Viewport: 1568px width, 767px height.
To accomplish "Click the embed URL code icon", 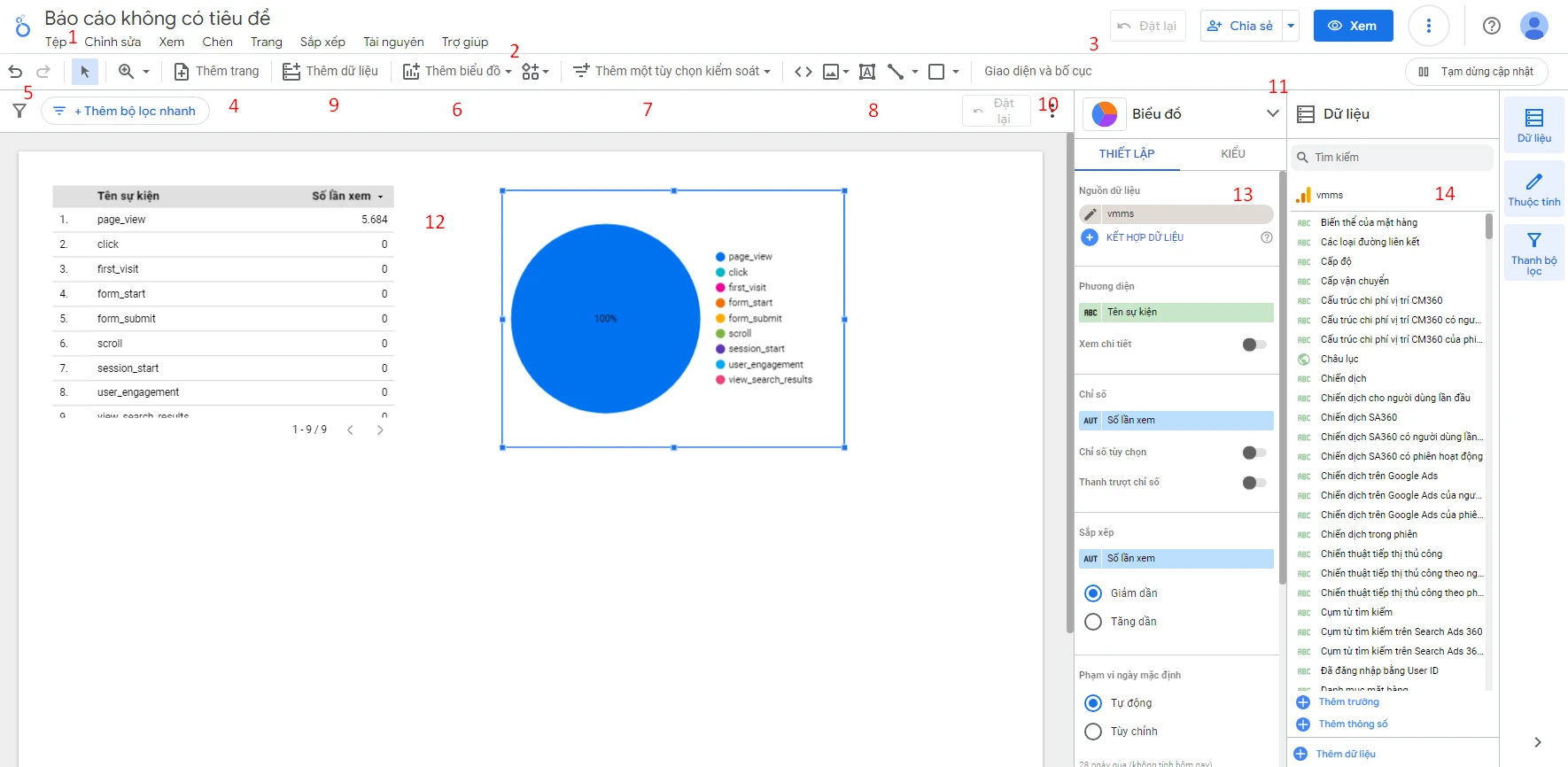I will point(803,72).
